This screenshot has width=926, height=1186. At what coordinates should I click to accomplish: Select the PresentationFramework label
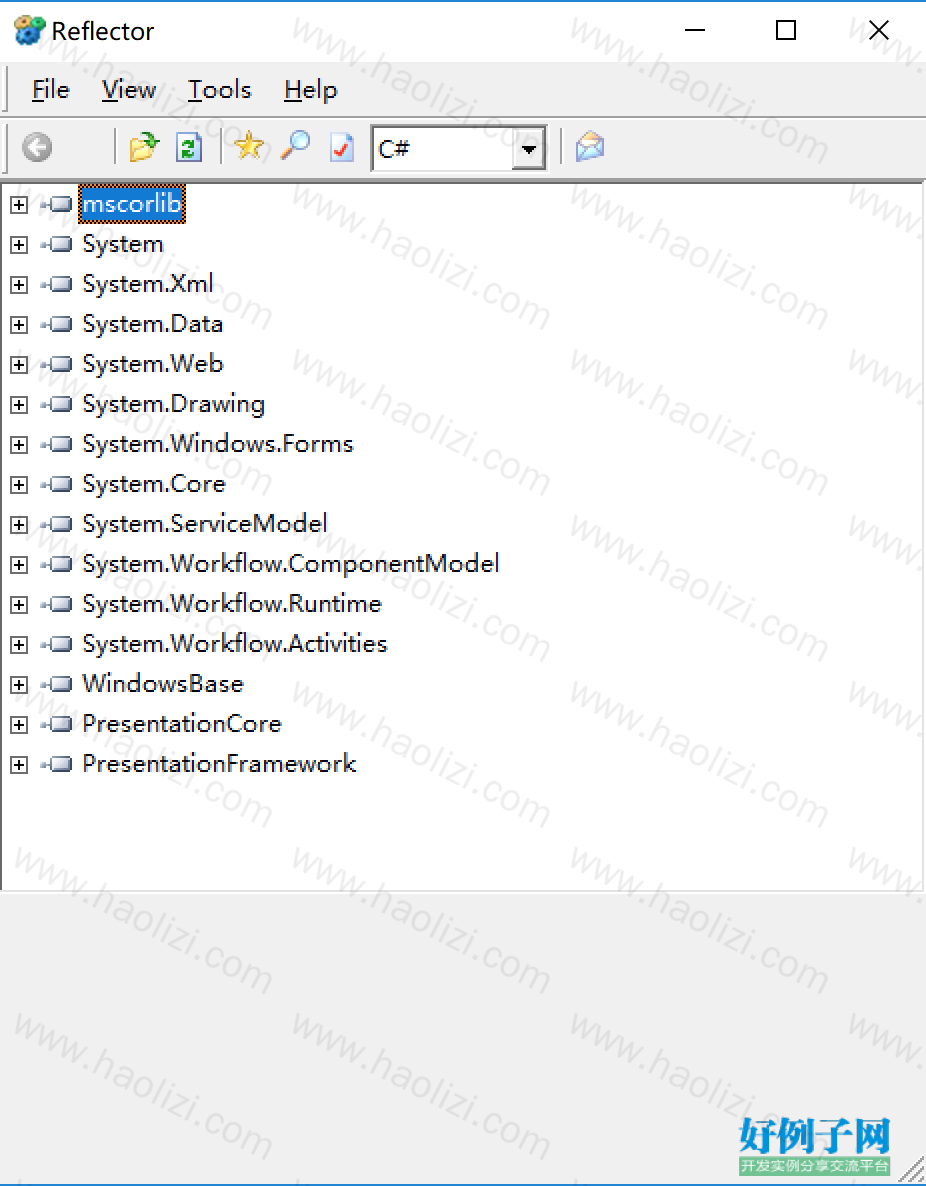point(219,765)
